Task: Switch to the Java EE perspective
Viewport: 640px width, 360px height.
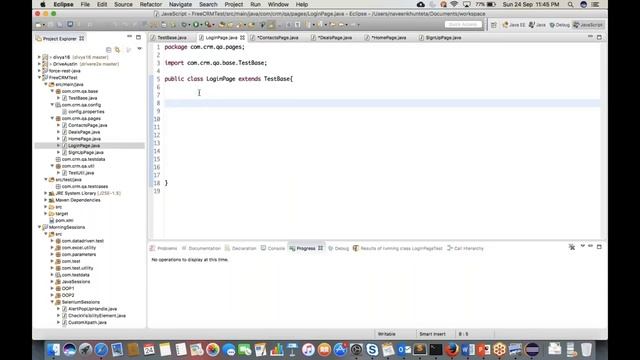Action: [514, 25]
